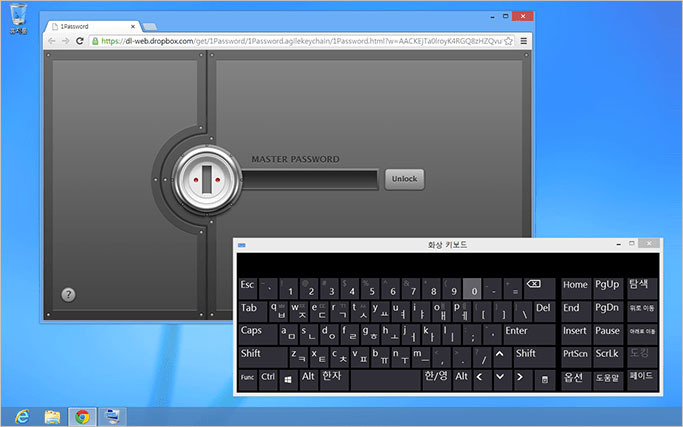The height and width of the screenshot is (427, 683).
Task: Toggle the 한/영 language key
Action: pyautogui.click(x=436, y=380)
